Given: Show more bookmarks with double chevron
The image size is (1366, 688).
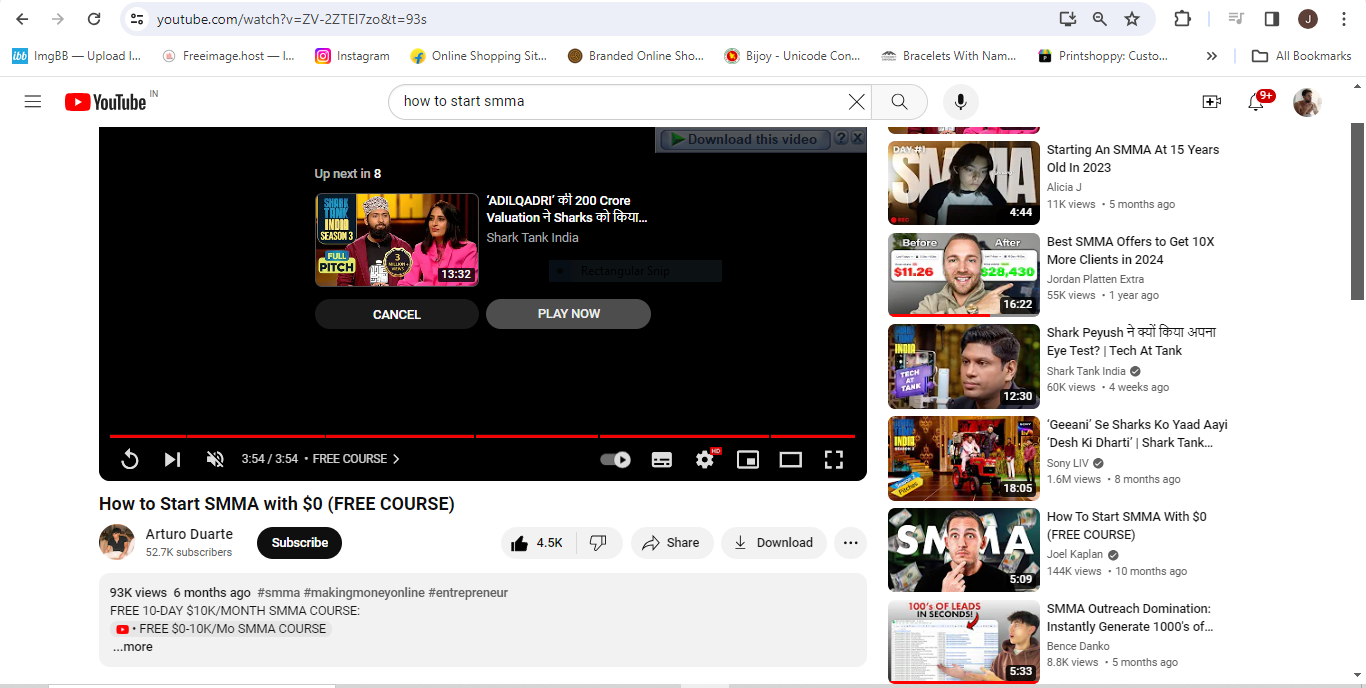Looking at the screenshot, I should pos(1212,56).
